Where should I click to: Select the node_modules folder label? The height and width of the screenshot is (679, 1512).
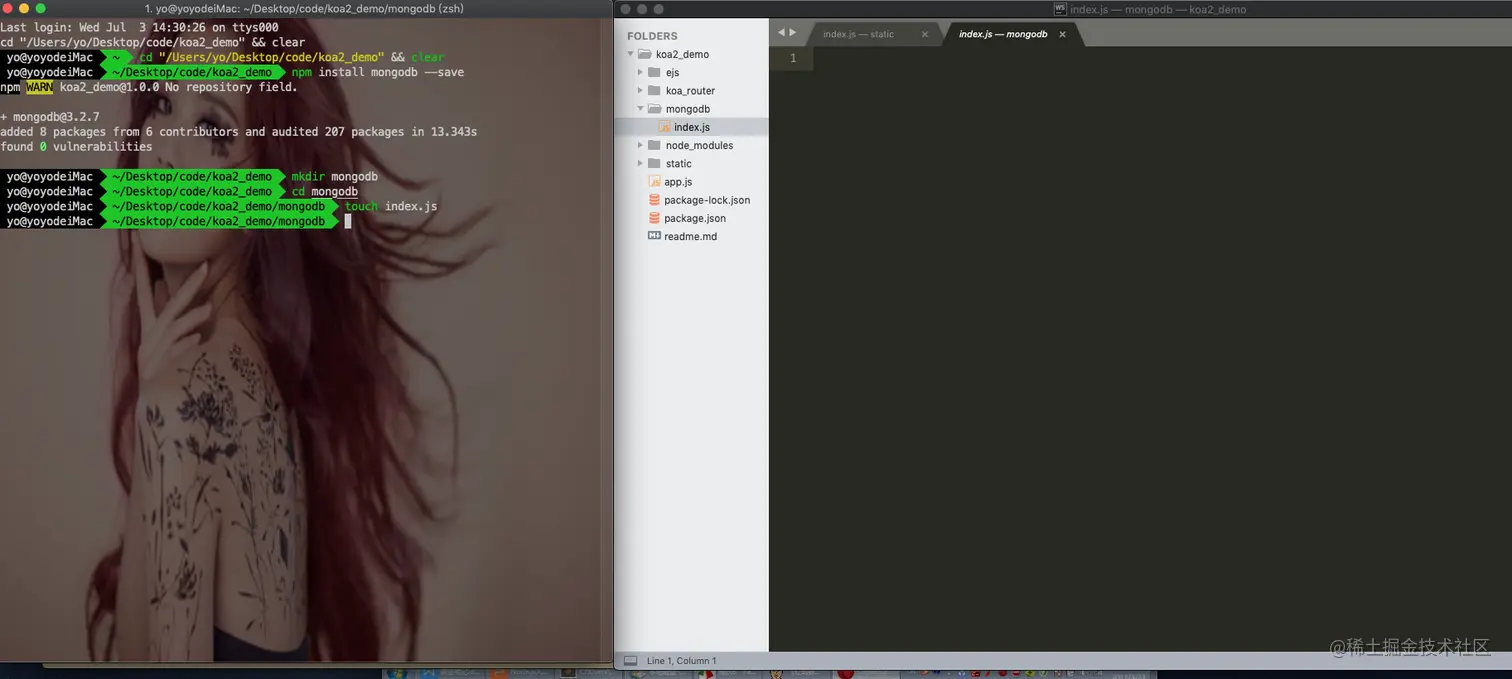click(x=699, y=145)
